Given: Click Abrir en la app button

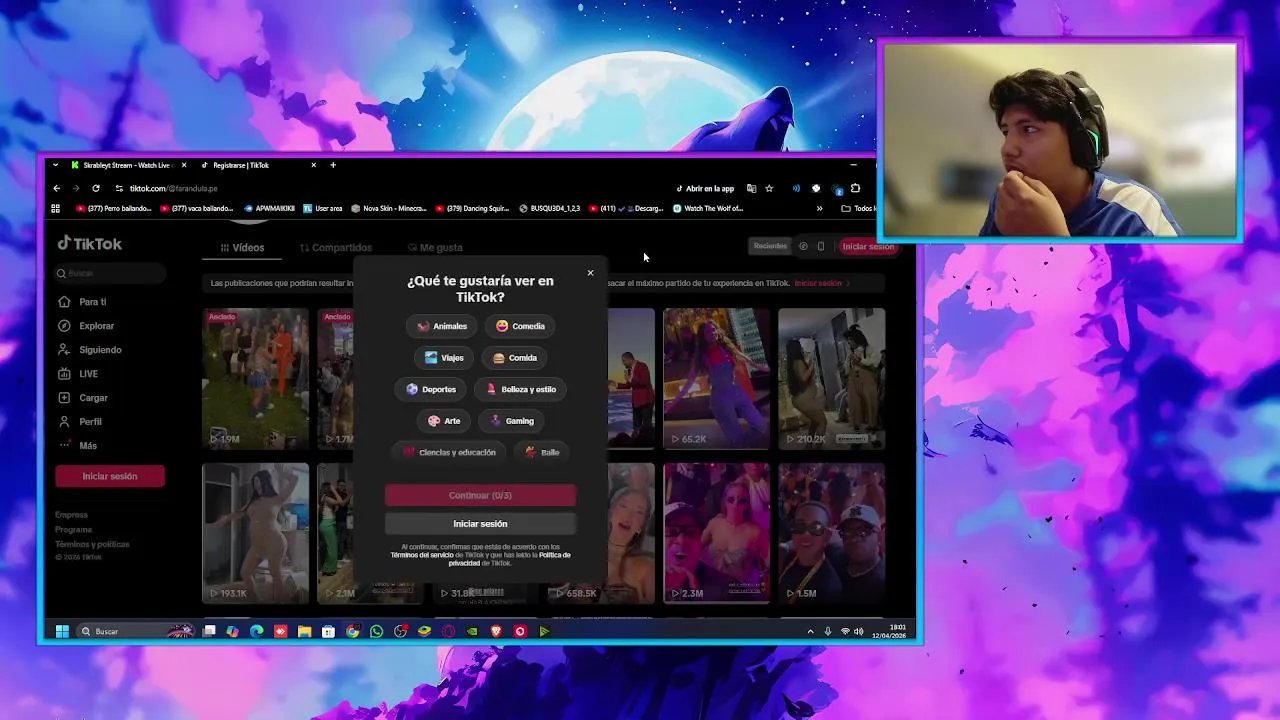Looking at the screenshot, I should 705,188.
